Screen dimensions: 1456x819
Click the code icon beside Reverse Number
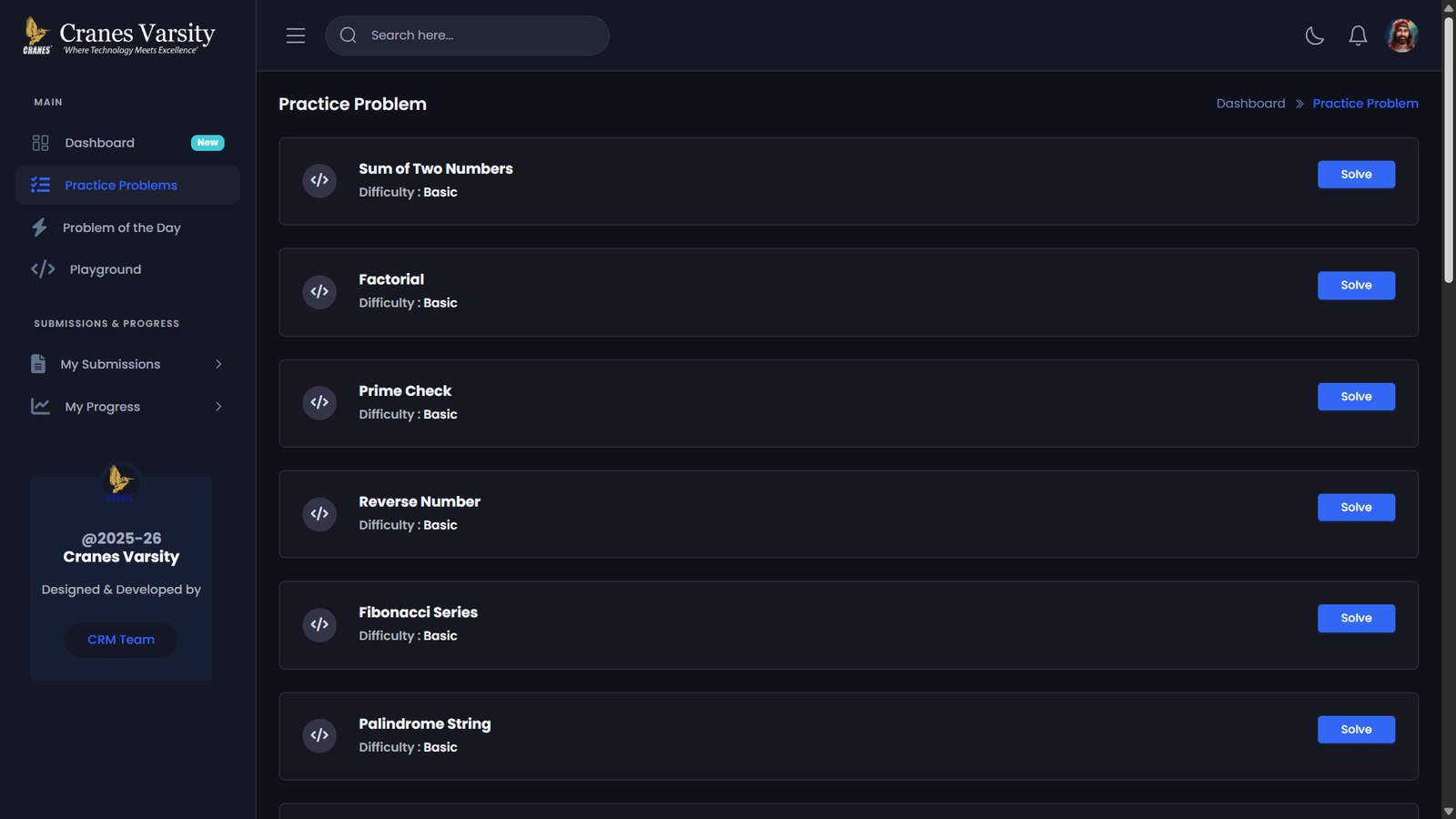tap(319, 513)
